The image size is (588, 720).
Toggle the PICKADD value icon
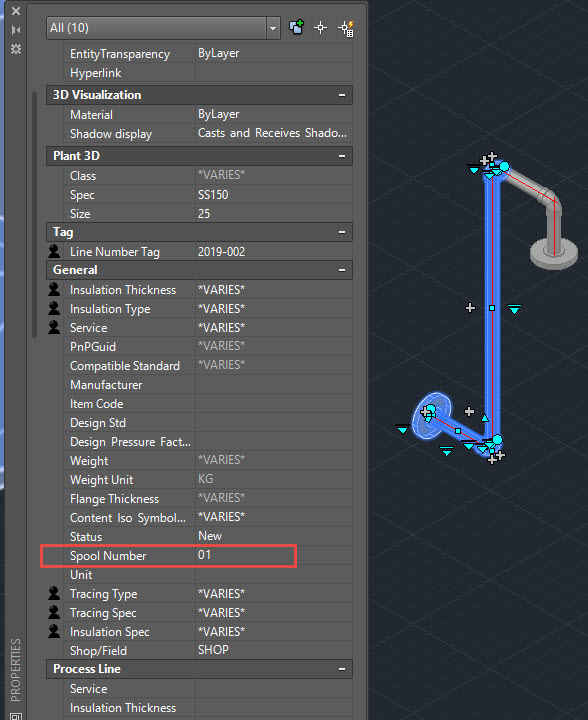(297, 28)
